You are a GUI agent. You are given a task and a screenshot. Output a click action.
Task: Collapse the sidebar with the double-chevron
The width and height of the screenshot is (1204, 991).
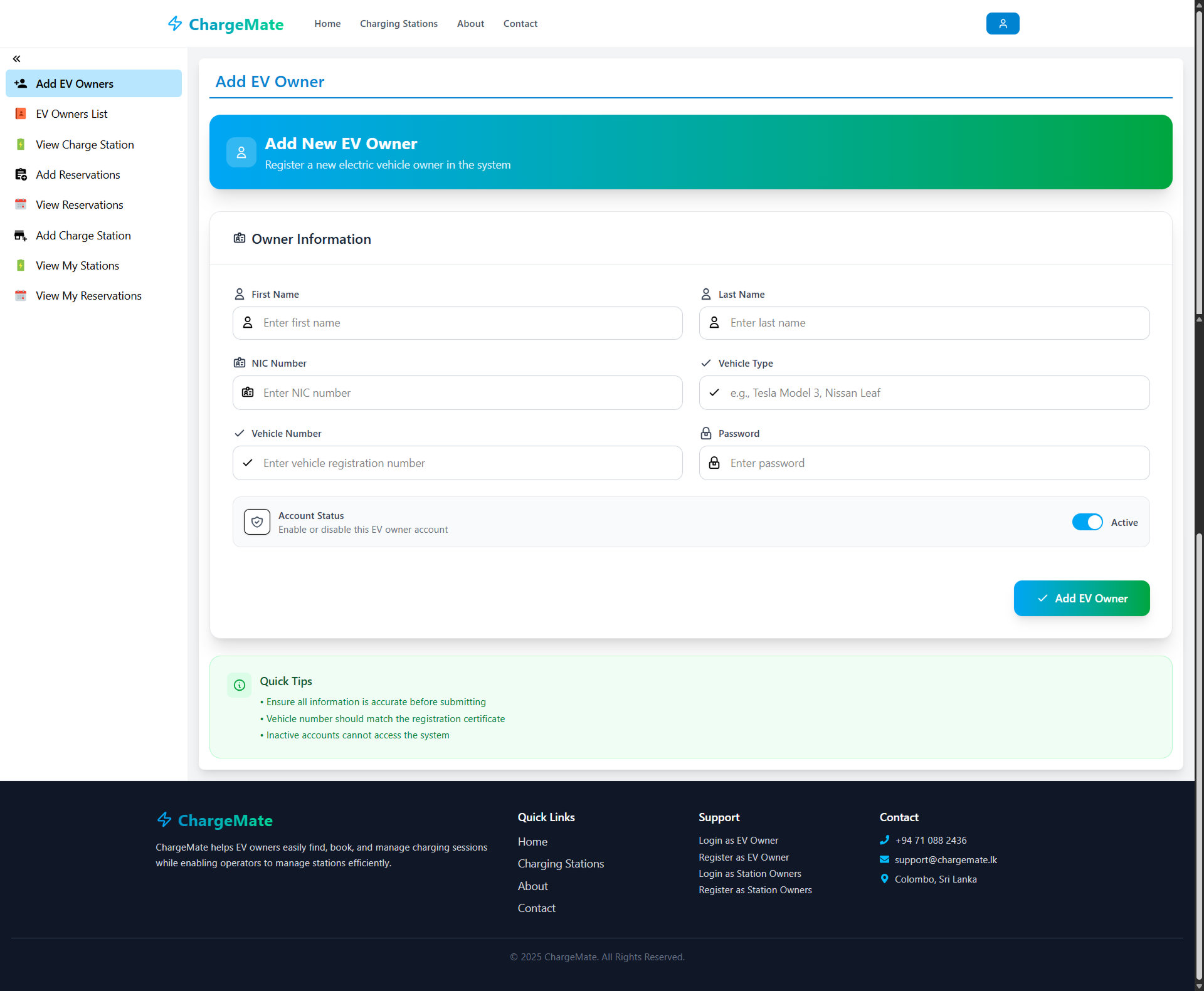tap(16, 58)
